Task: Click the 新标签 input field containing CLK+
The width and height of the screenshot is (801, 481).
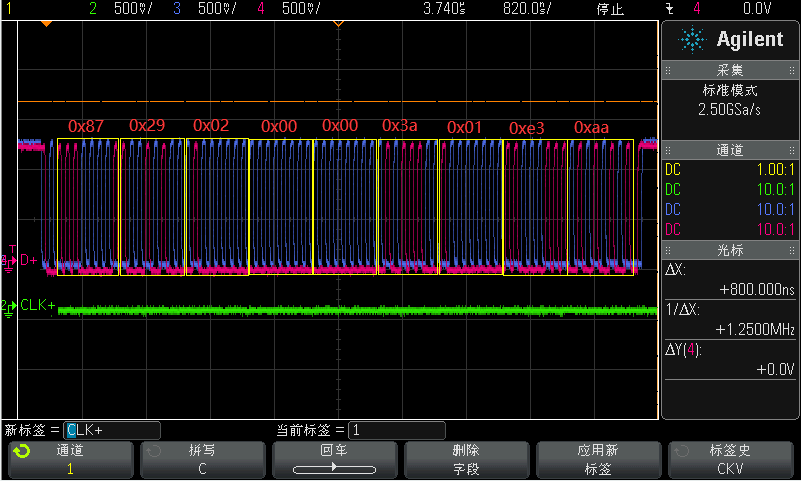Action: (111, 430)
